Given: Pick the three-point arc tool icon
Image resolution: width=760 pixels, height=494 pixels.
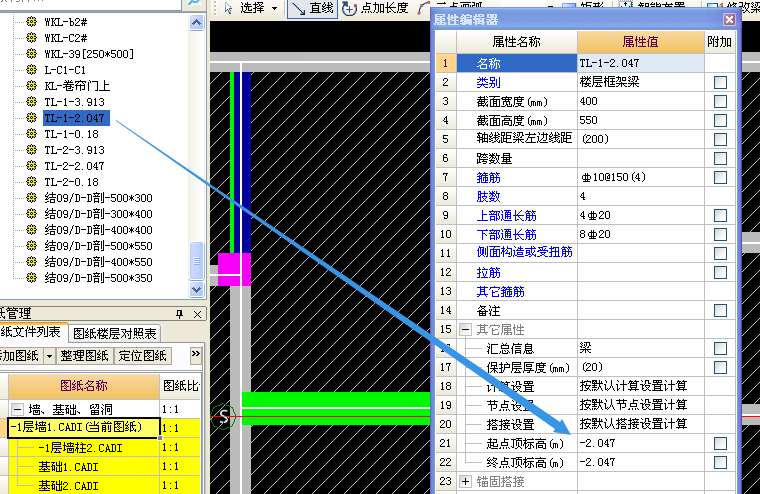Looking at the screenshot, I should [x=423, y=8].
